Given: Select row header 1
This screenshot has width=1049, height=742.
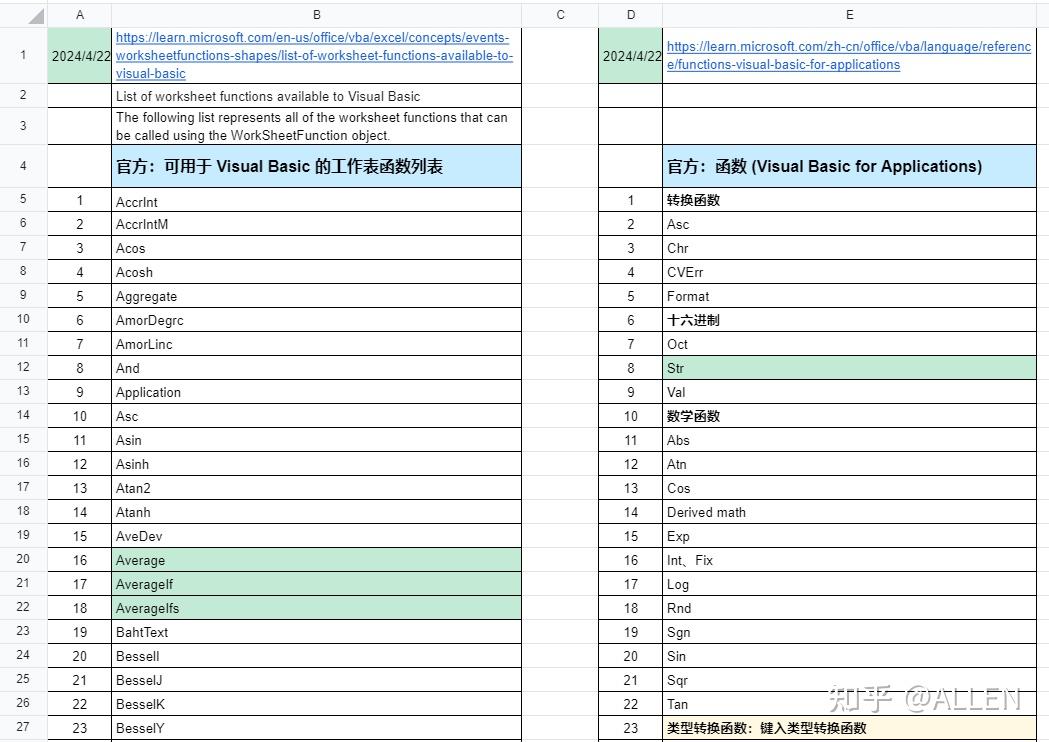Looking at the screenshot, I should click(x=22, y=55).
